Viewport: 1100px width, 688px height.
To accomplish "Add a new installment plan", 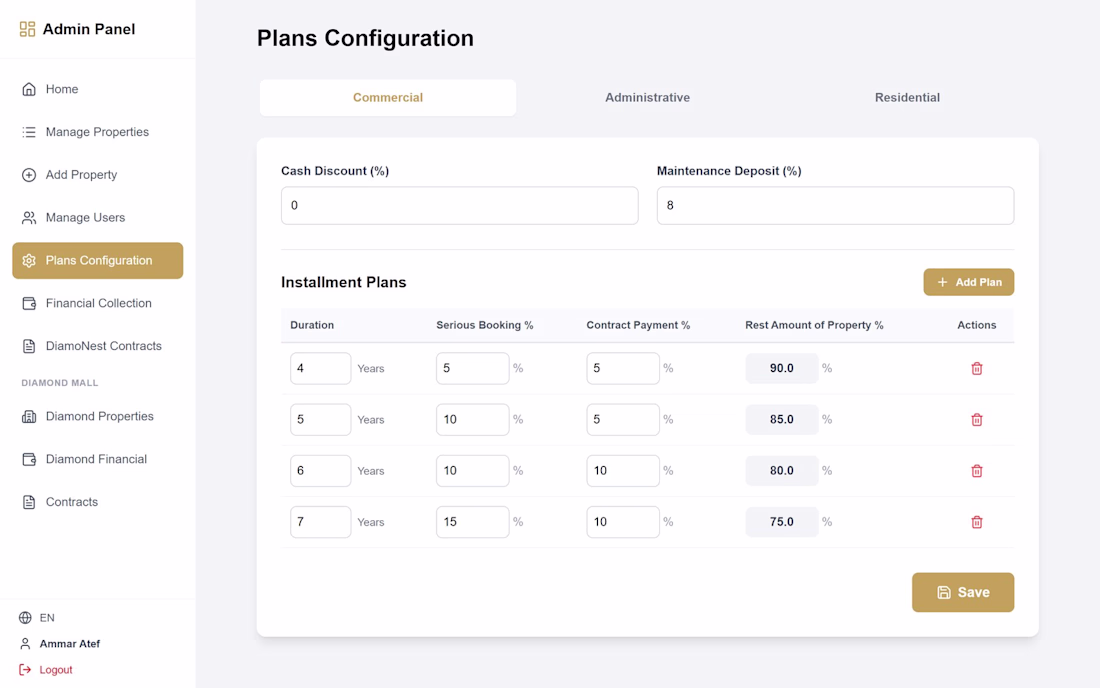I will point(968,282).
